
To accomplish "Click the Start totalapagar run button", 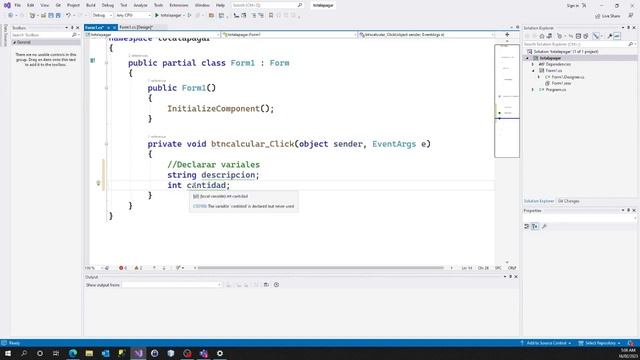I will click(x=168, y=16).
